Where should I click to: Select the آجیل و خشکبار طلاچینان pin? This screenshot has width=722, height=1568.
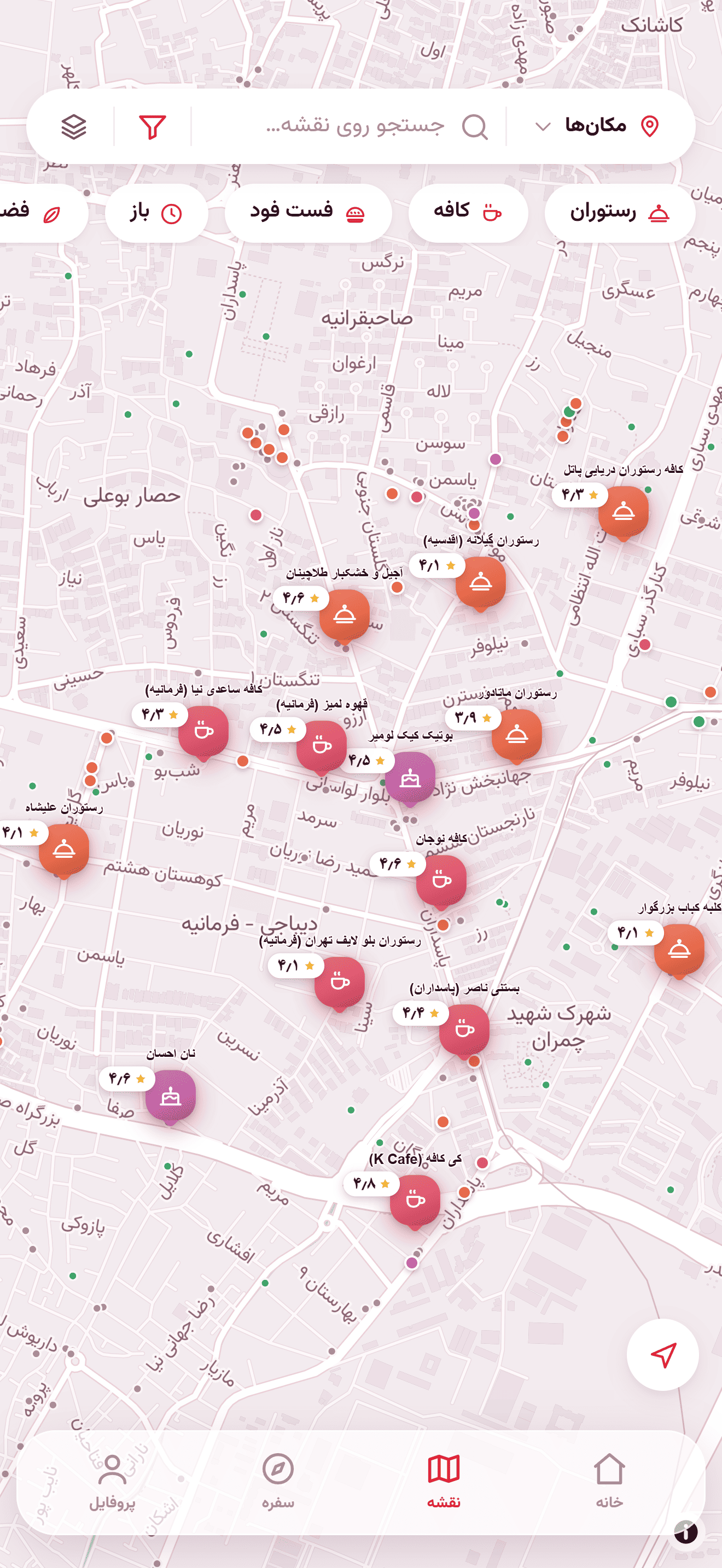click(344, 616)
